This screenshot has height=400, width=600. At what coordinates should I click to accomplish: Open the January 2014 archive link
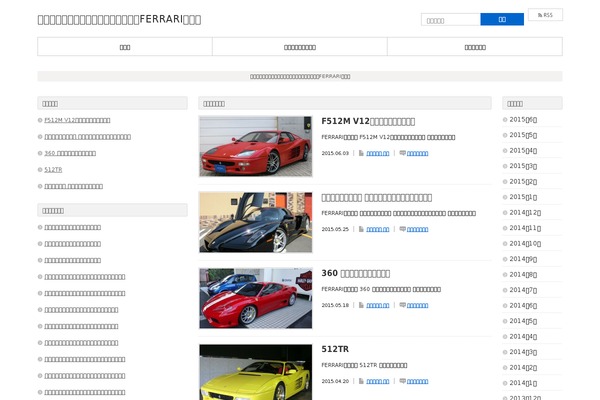pos(523,383)
